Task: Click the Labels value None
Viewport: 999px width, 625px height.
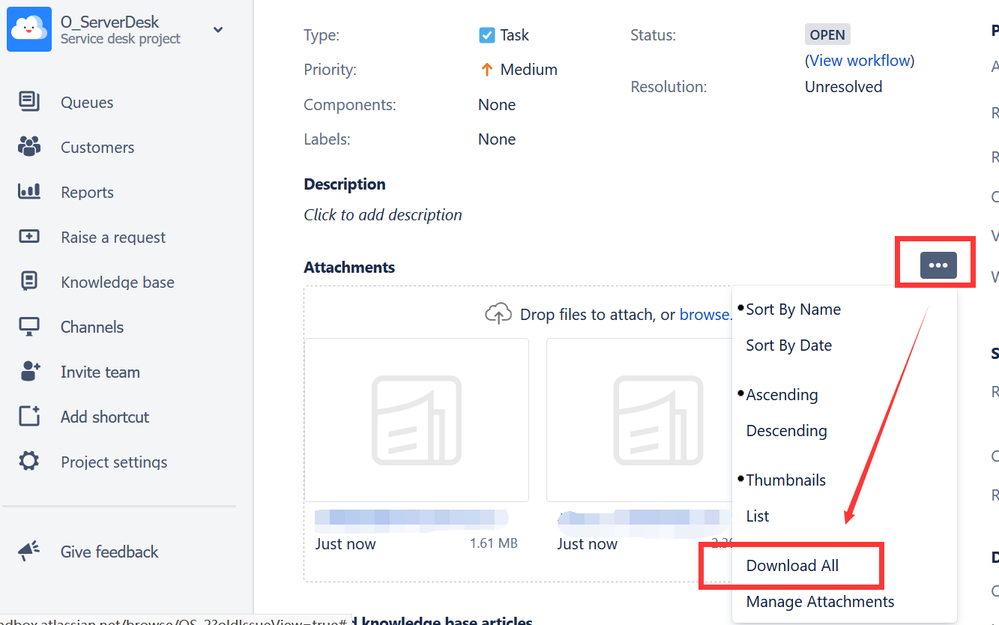Action: click(496, 139)
